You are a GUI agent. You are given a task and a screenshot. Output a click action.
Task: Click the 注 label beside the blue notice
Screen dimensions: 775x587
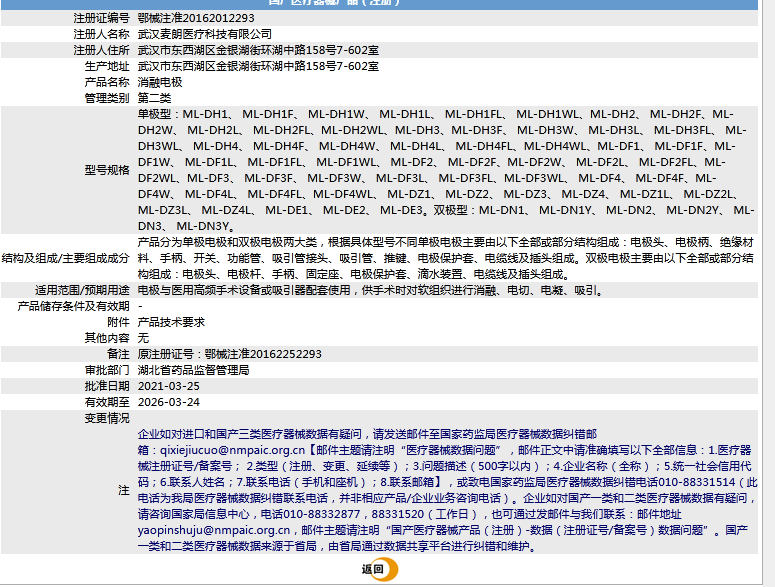[124, 490]
